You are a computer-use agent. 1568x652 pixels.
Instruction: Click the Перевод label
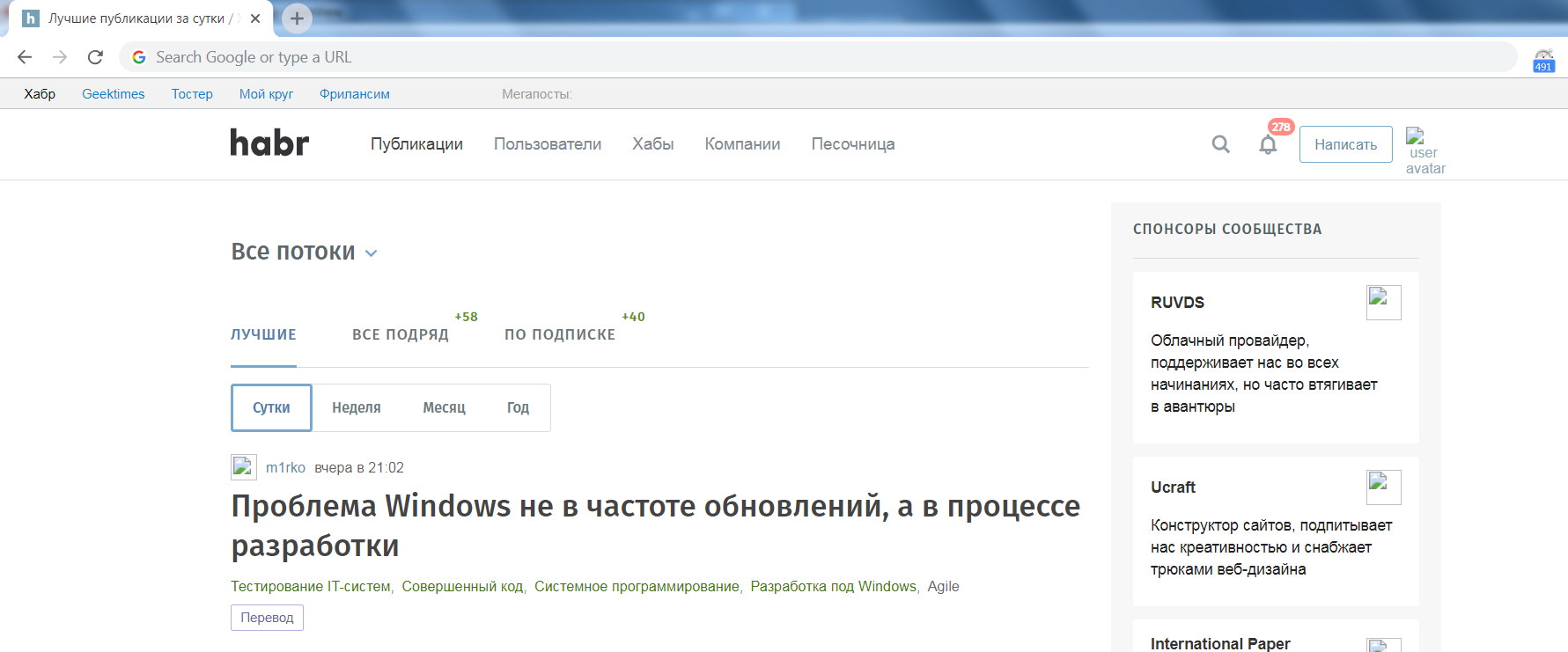click(267, 618)
